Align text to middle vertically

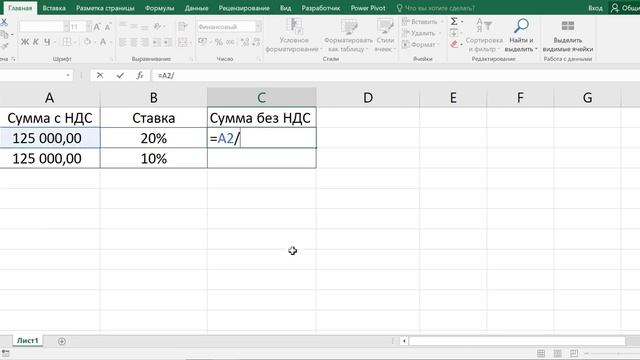[134, 27]
